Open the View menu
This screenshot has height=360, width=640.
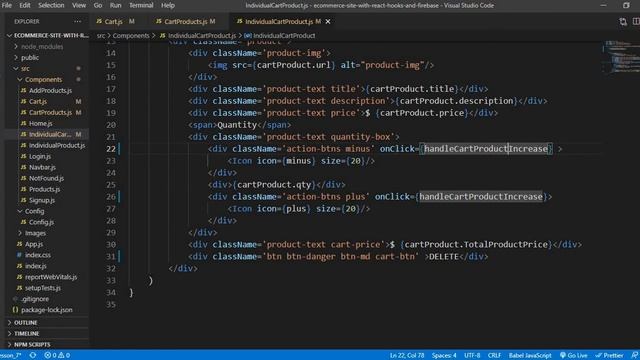pyautogui.click(x=79, y=5)
